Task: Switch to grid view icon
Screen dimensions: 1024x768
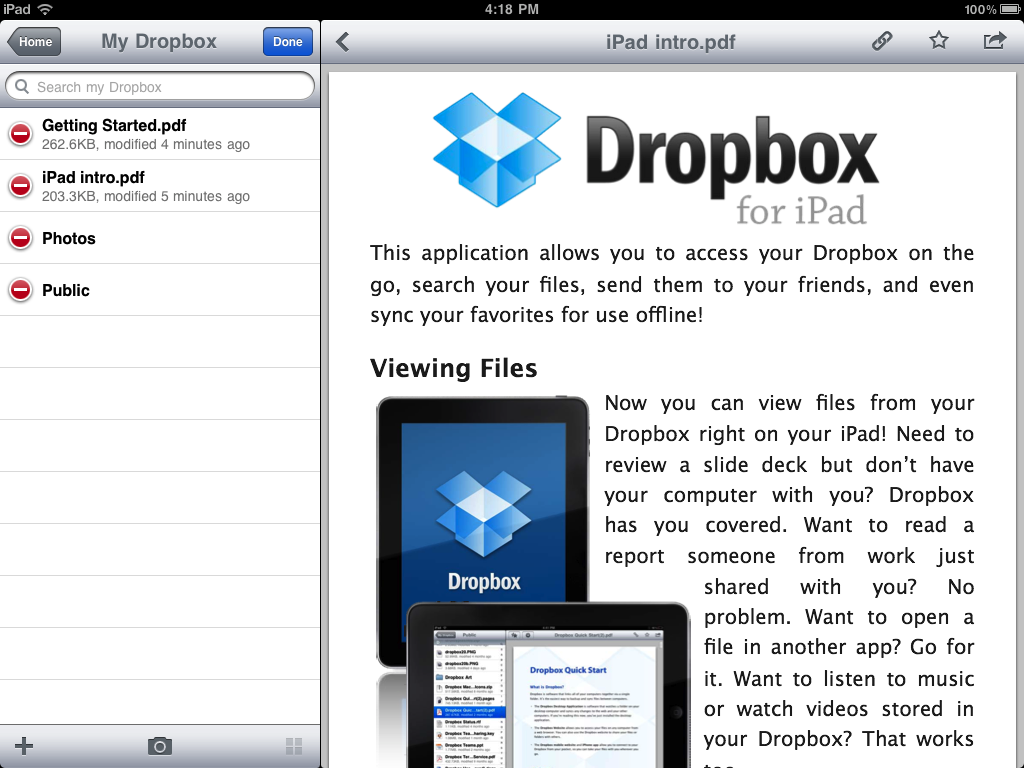Action: click(294, 746)
